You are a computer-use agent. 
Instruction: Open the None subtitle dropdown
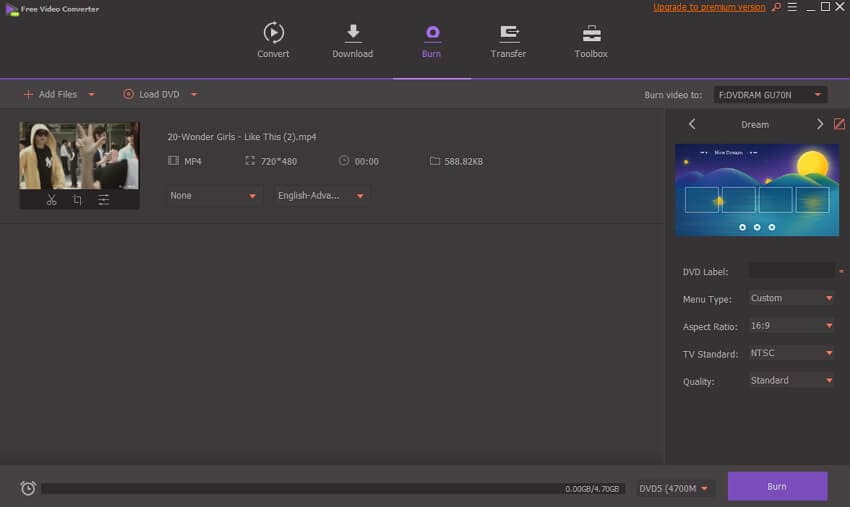point(213,196)
